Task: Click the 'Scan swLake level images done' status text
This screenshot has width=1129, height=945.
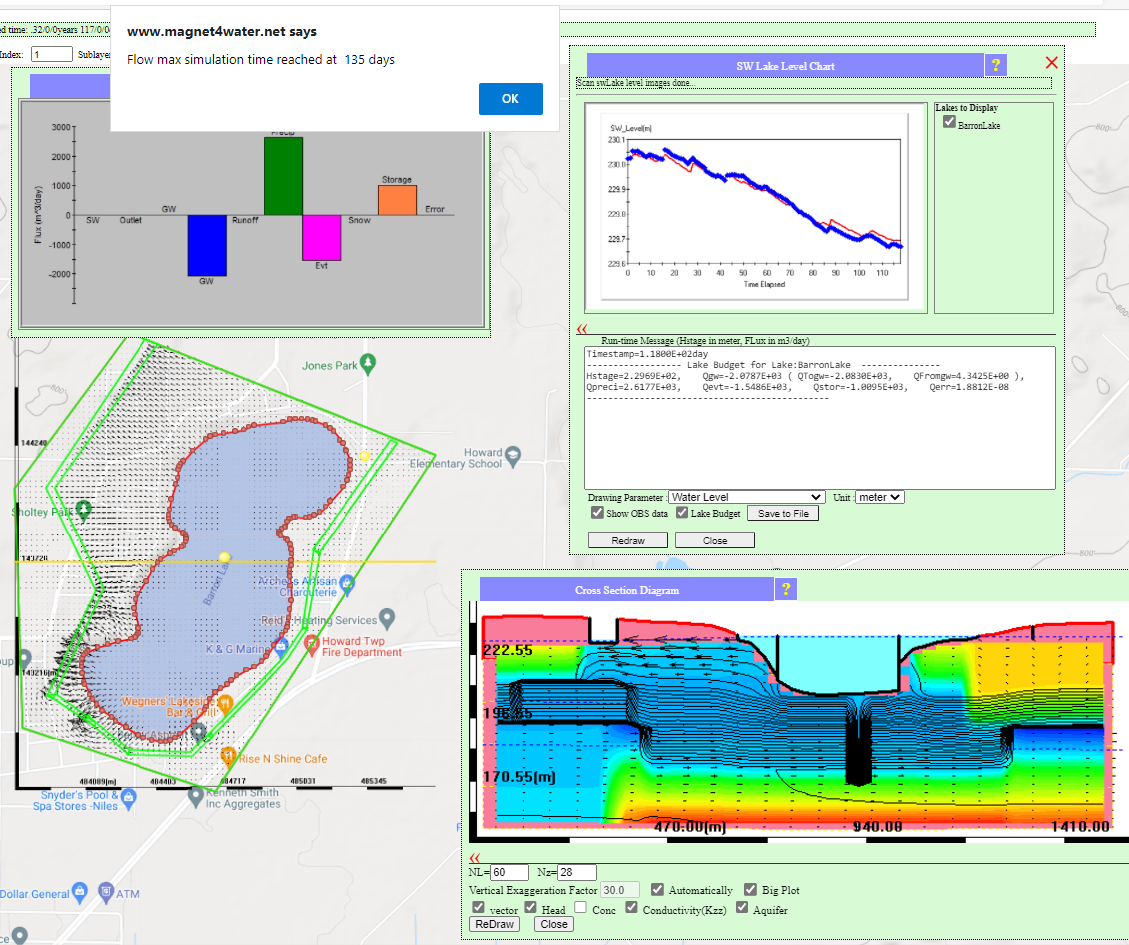Action: pyautogui.click(x=634, y=83)
